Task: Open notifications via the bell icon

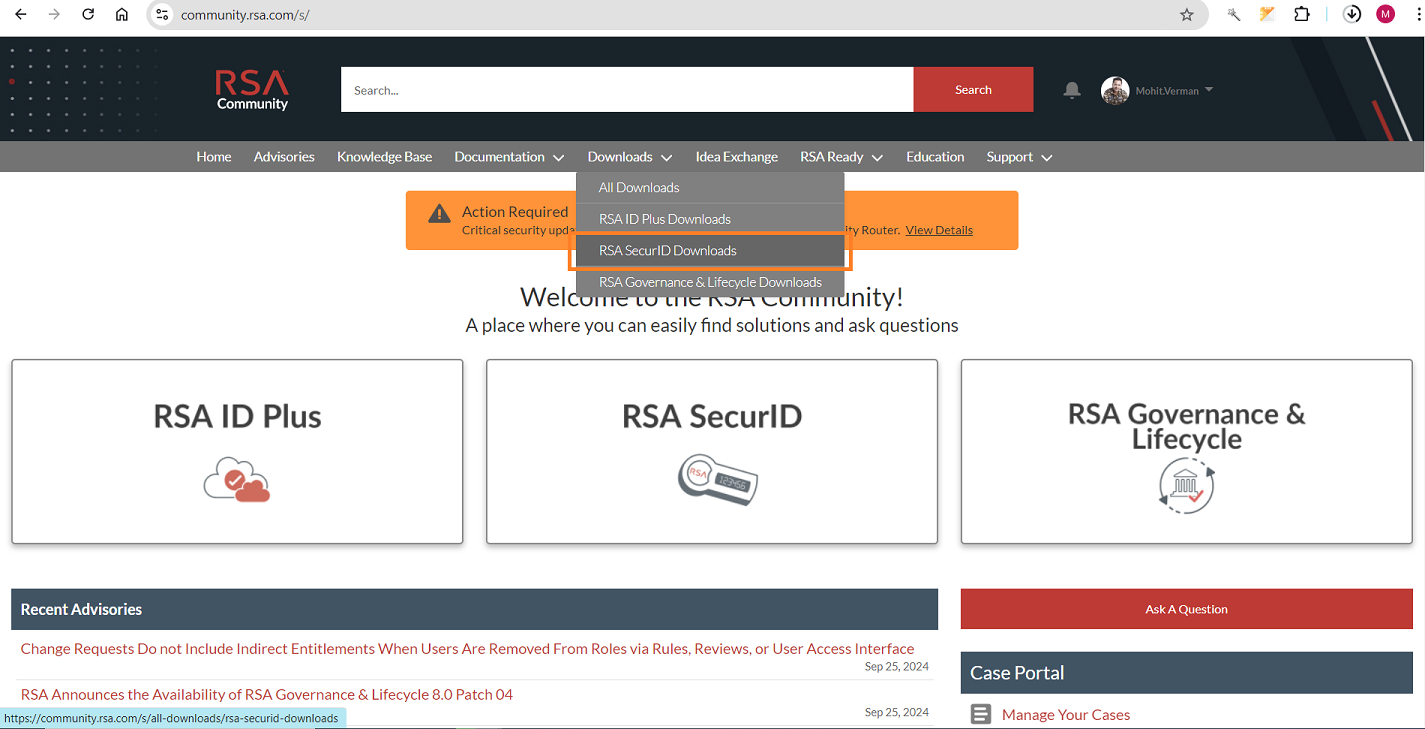Action: coord(1071,90)
